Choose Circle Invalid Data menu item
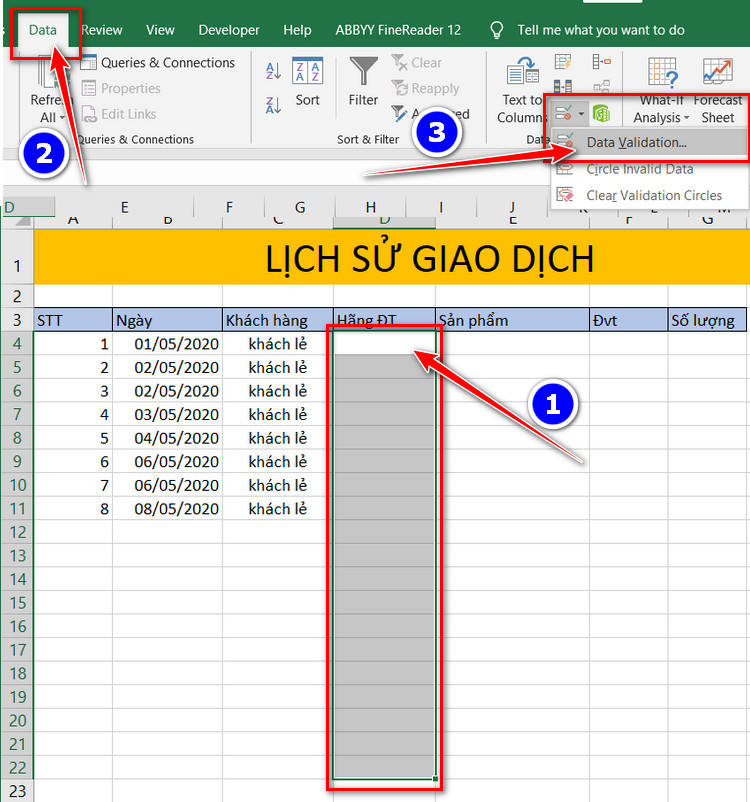 coord(649,169)
